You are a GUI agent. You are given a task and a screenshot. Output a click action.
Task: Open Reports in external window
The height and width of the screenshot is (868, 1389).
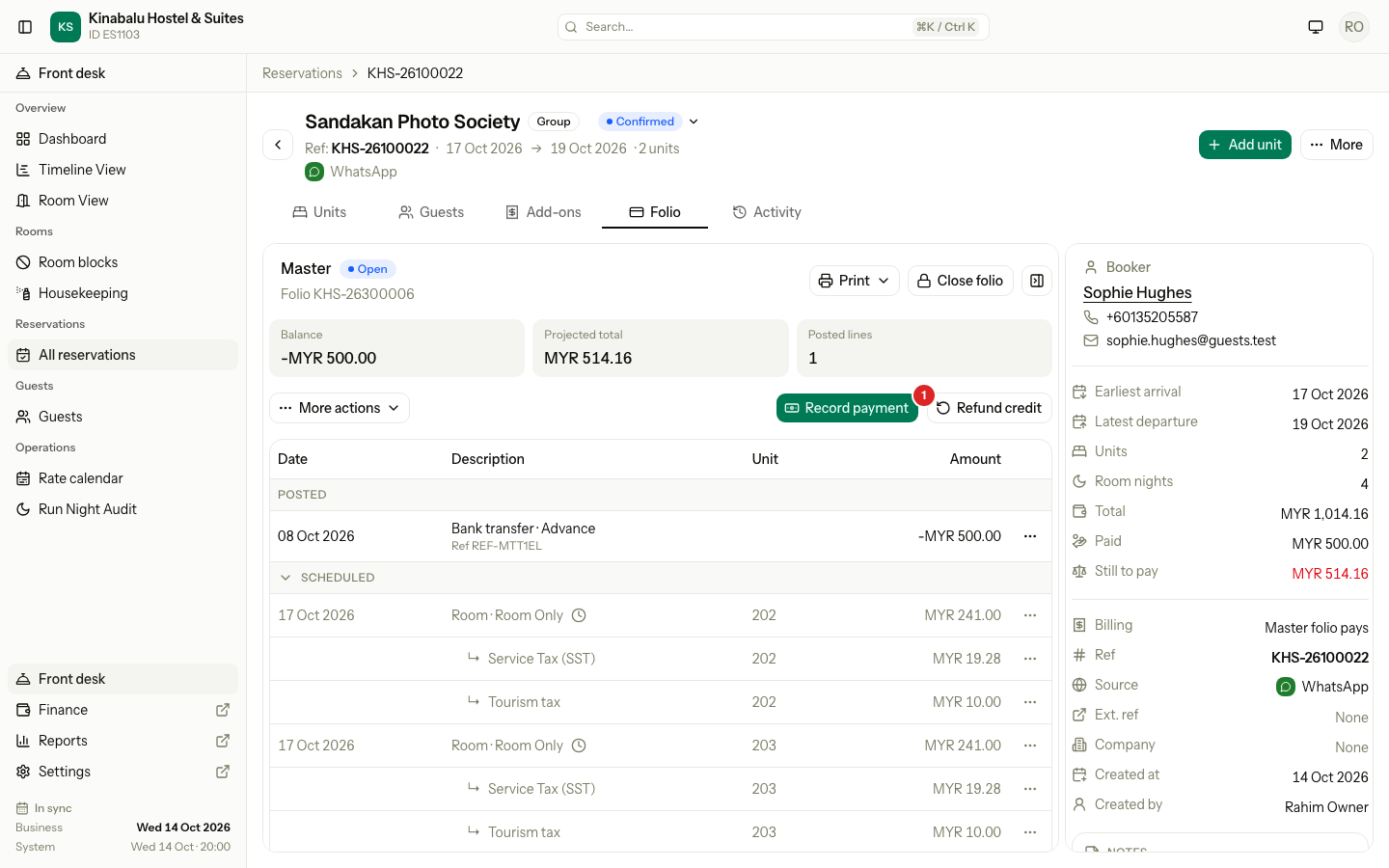[x=223, y=741]
